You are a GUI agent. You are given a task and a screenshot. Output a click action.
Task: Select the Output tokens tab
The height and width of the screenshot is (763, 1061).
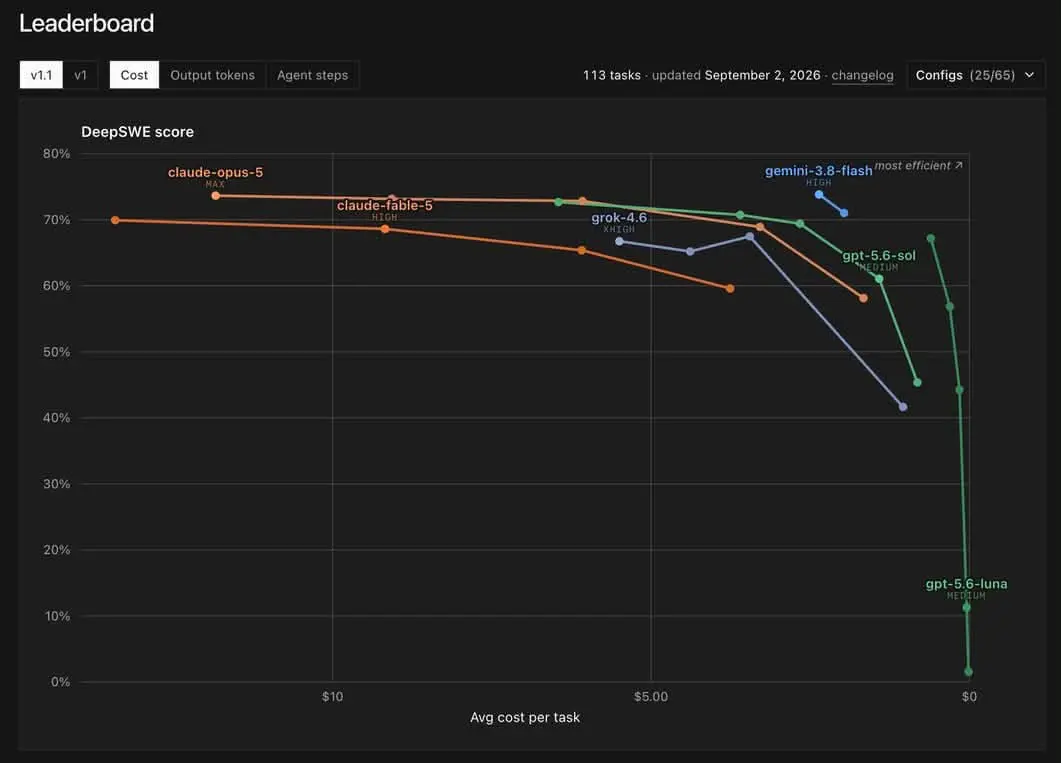[x=212, y=75]
